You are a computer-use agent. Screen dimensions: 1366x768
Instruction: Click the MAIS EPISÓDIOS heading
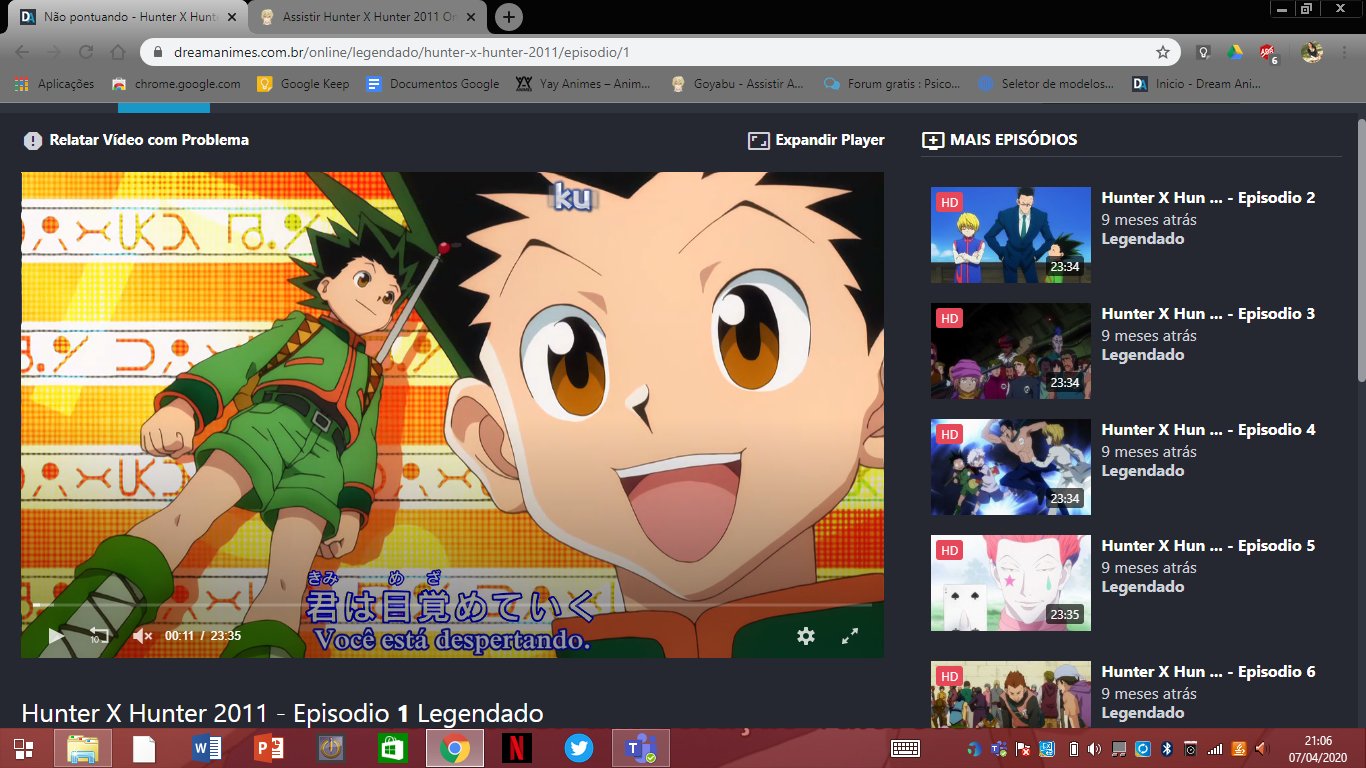click(1000, 140)
